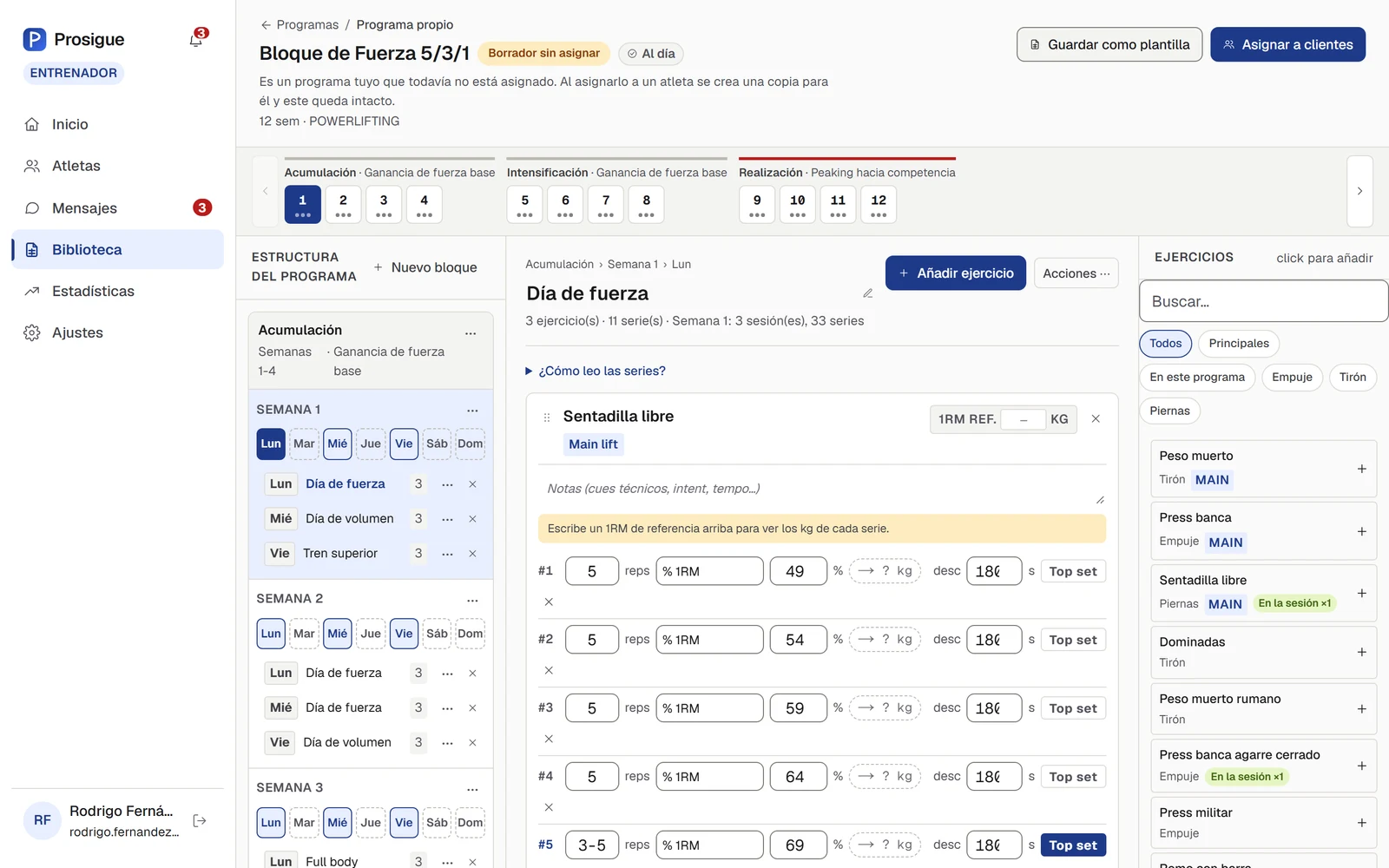Image resolution: width=1389 pixels, height=868 pixels.
Task: Add Peso muerto with the plus icon
Action: (1361, 469)
